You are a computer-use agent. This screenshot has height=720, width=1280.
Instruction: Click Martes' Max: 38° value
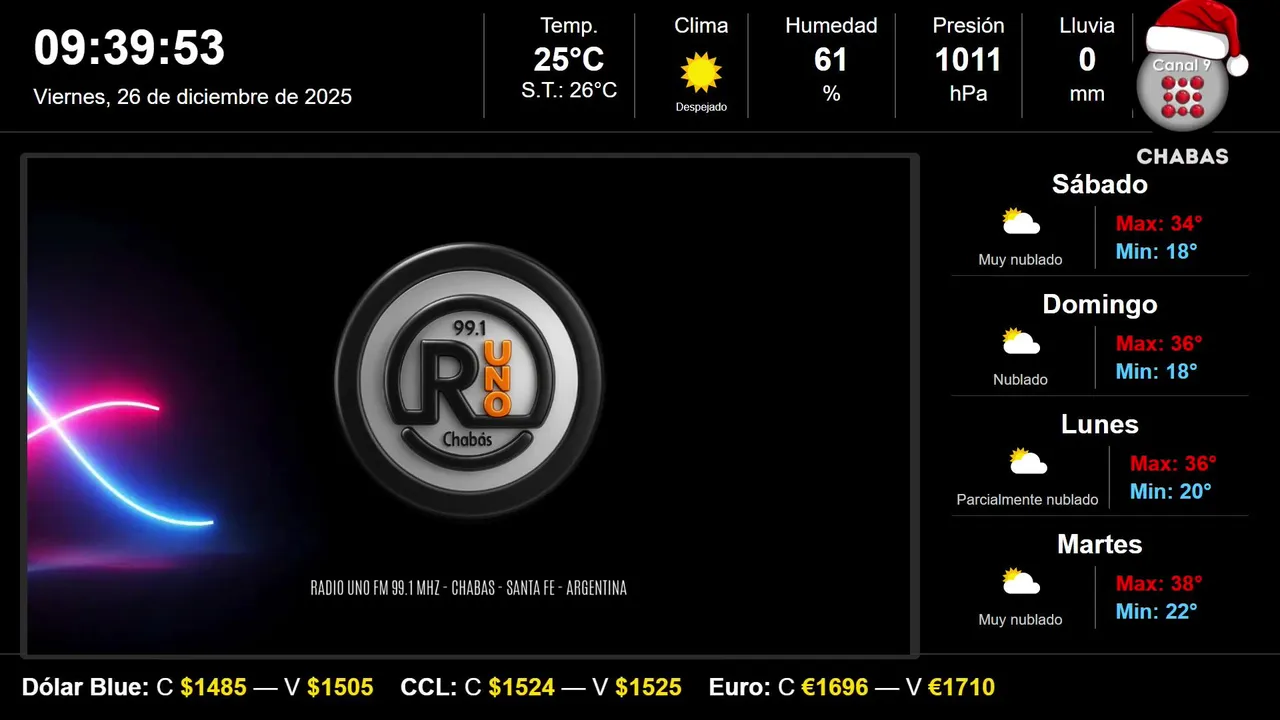(x=1159, y=583)
